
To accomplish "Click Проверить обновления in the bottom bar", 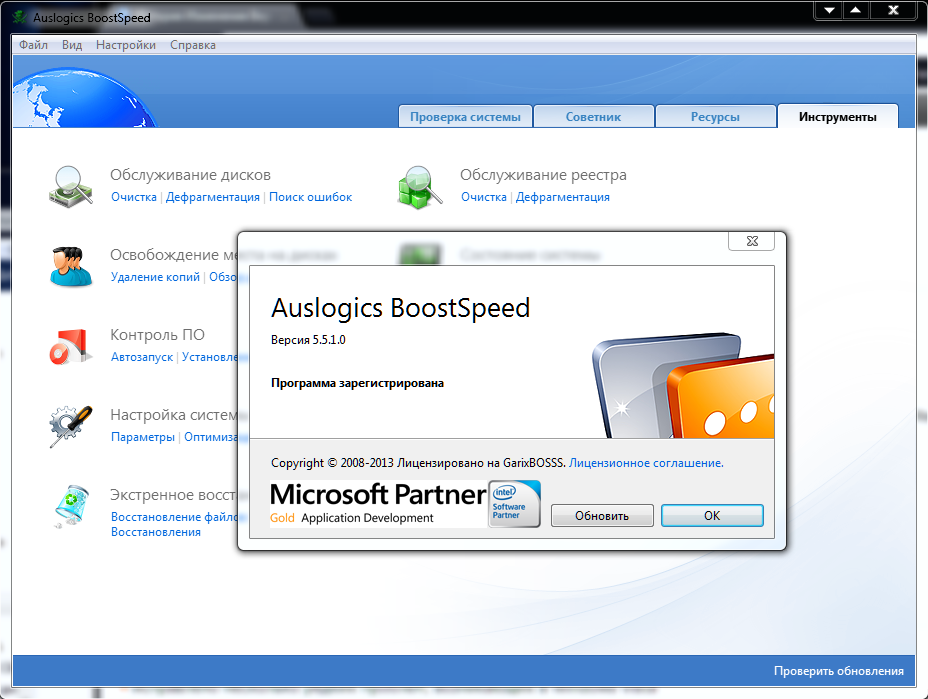I will (x=839, y=671).
